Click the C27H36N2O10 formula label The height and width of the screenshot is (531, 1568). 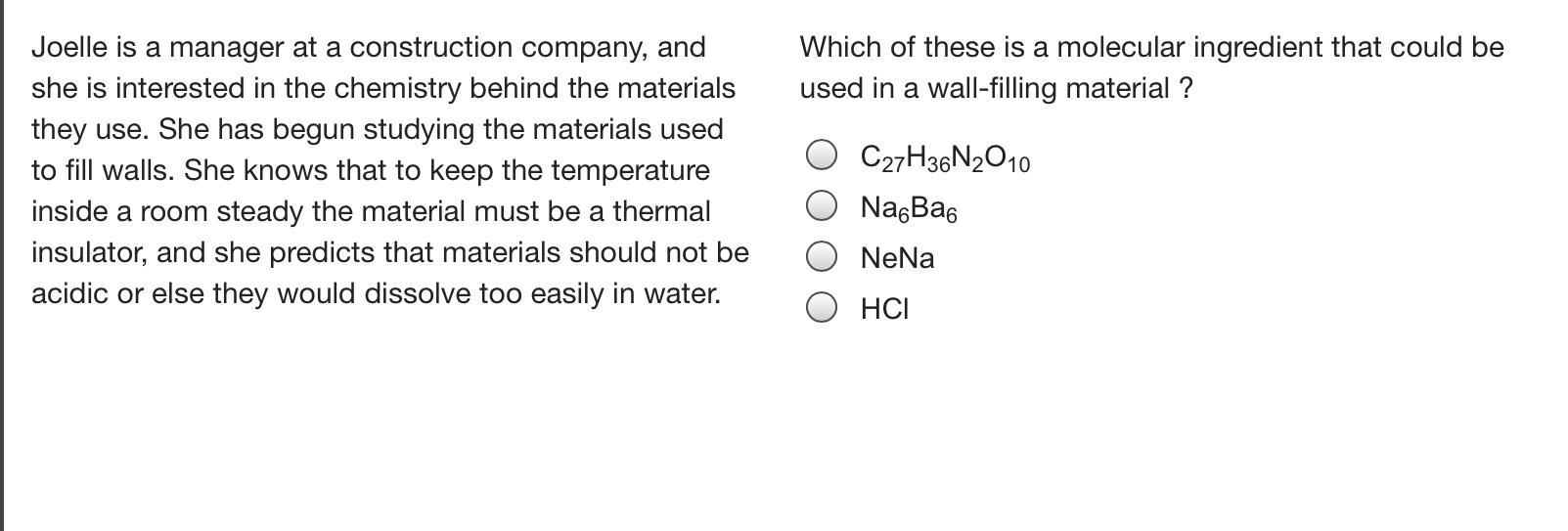945,157
